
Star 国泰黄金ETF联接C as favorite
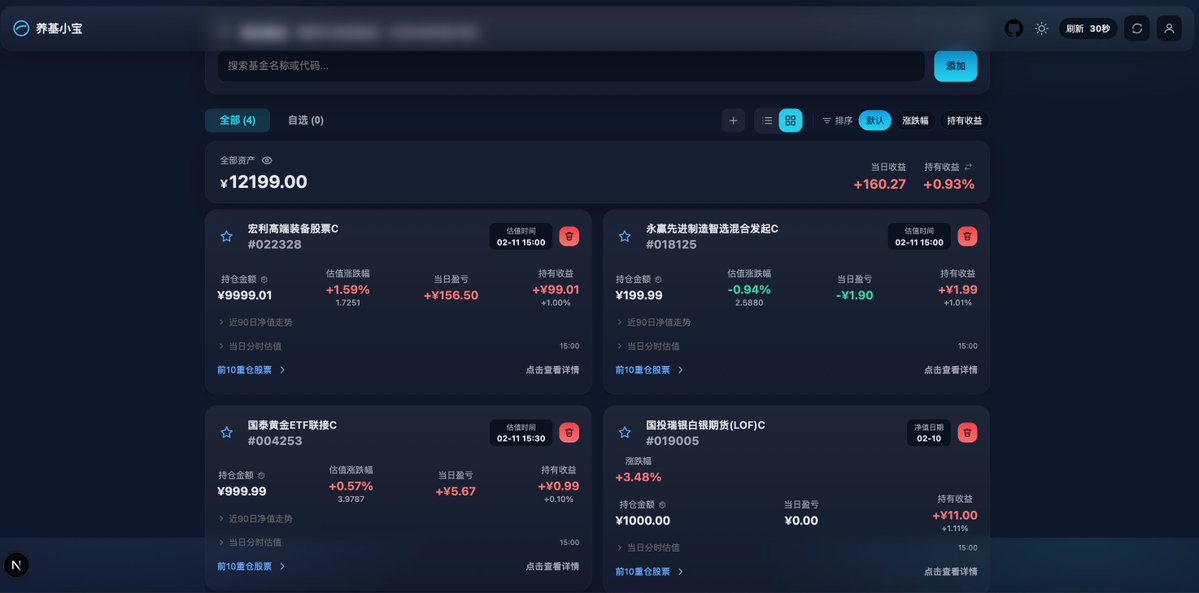tap(226, 432)
